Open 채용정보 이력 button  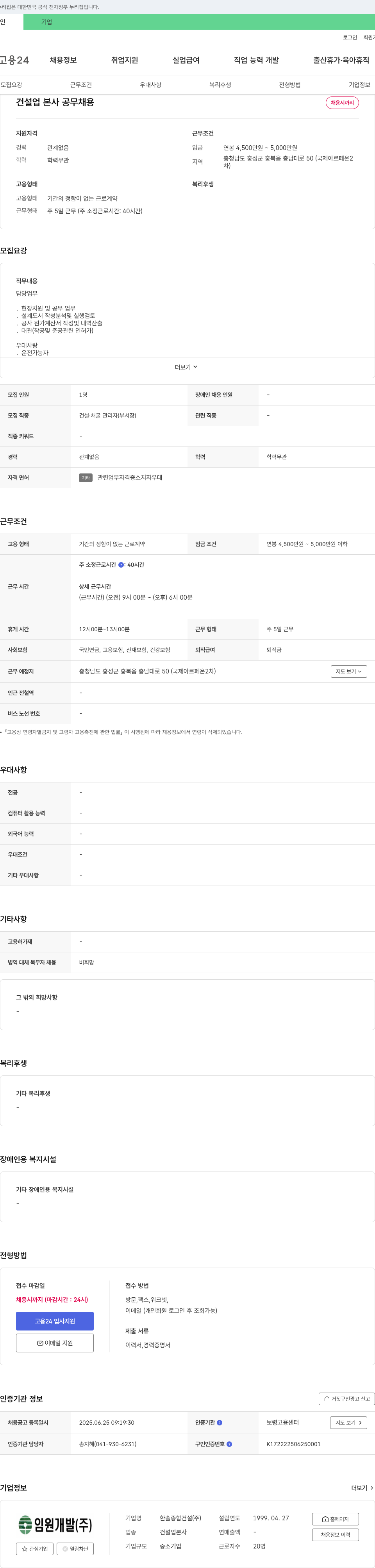(336, 1534)
